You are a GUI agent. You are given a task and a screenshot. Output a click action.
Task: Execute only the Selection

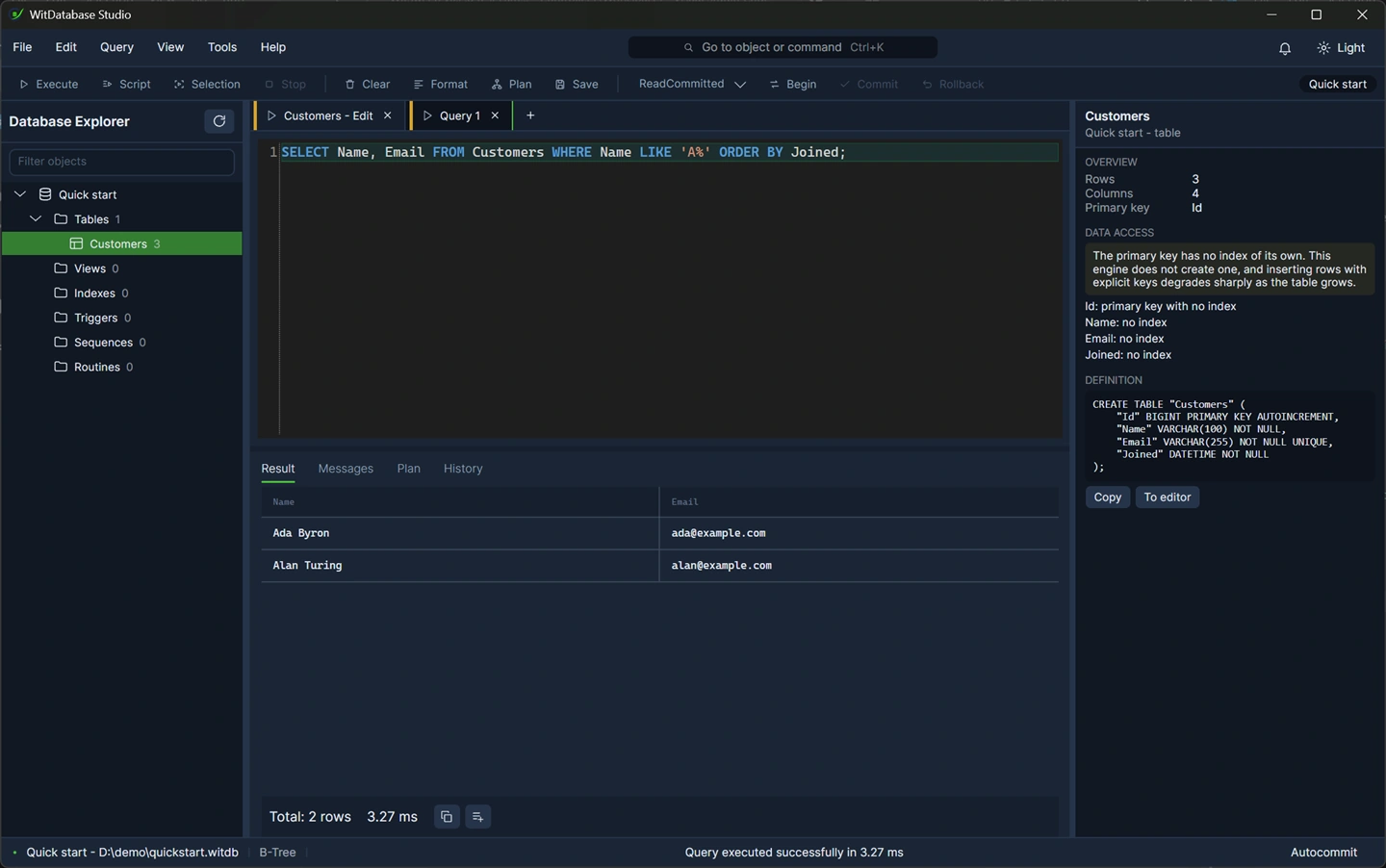click(x=207, y=85)
